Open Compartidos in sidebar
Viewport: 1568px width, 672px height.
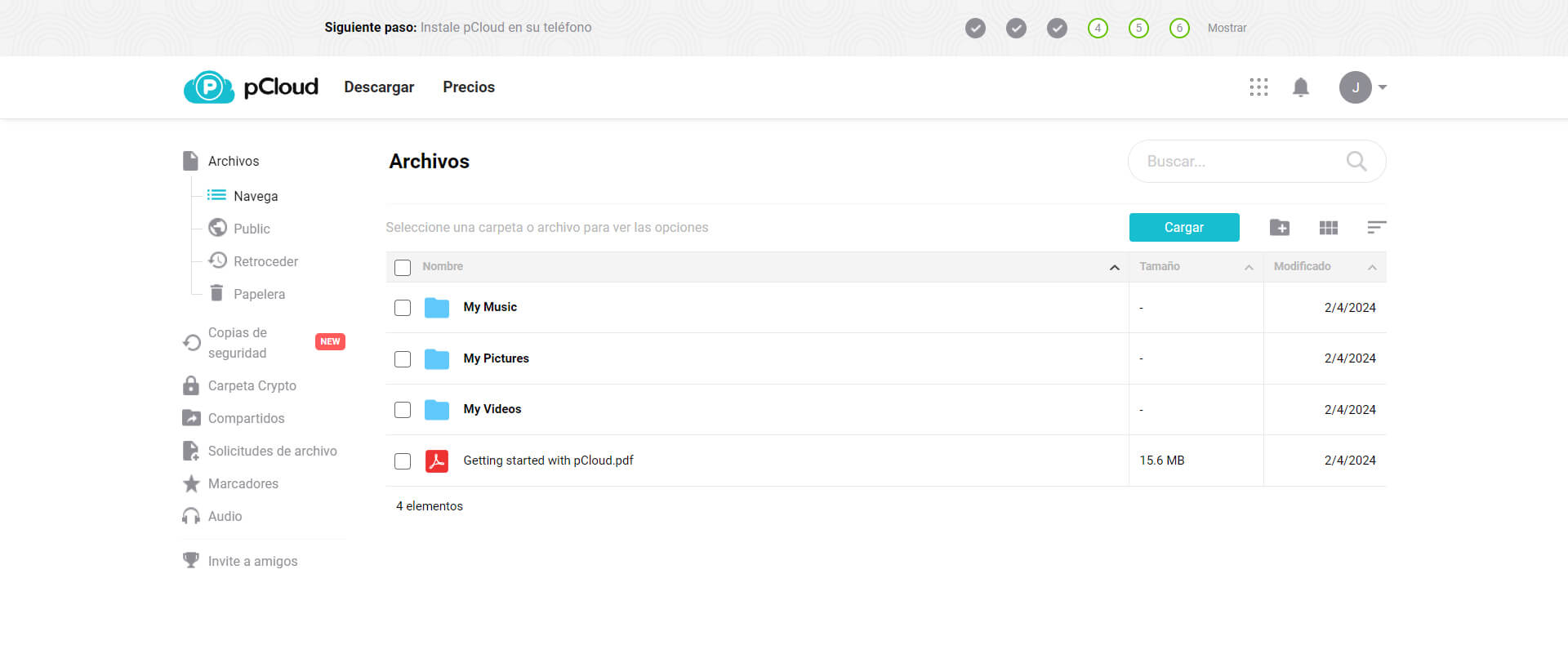[x=246, y=418]
